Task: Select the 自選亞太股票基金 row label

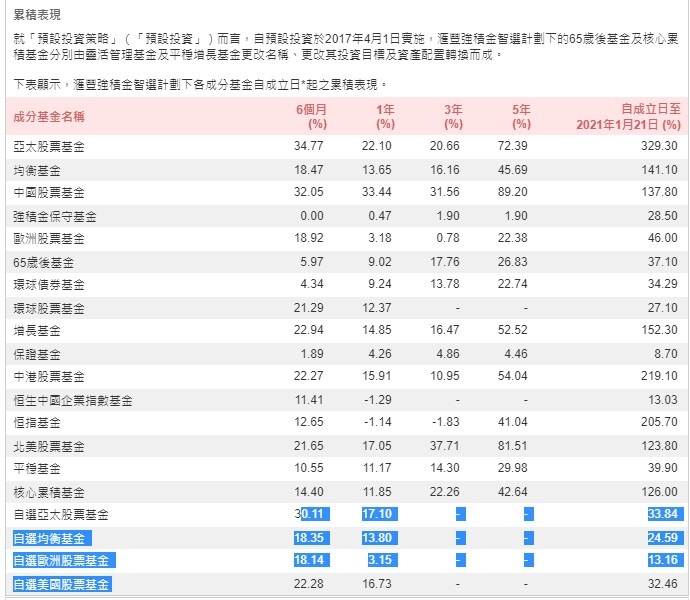Action: coord(61,515)
